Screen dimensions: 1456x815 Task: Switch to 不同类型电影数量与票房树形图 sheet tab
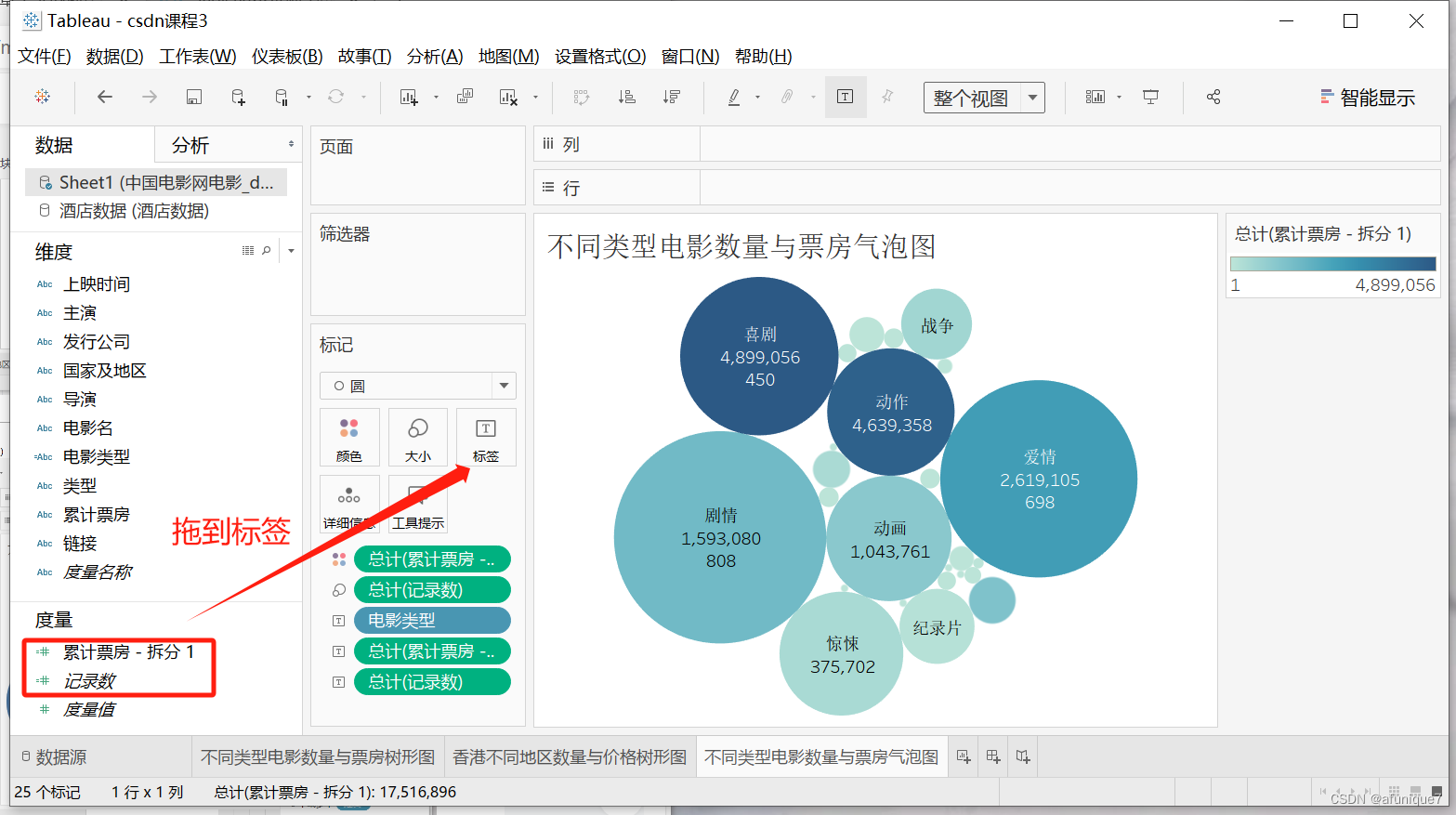318,757
